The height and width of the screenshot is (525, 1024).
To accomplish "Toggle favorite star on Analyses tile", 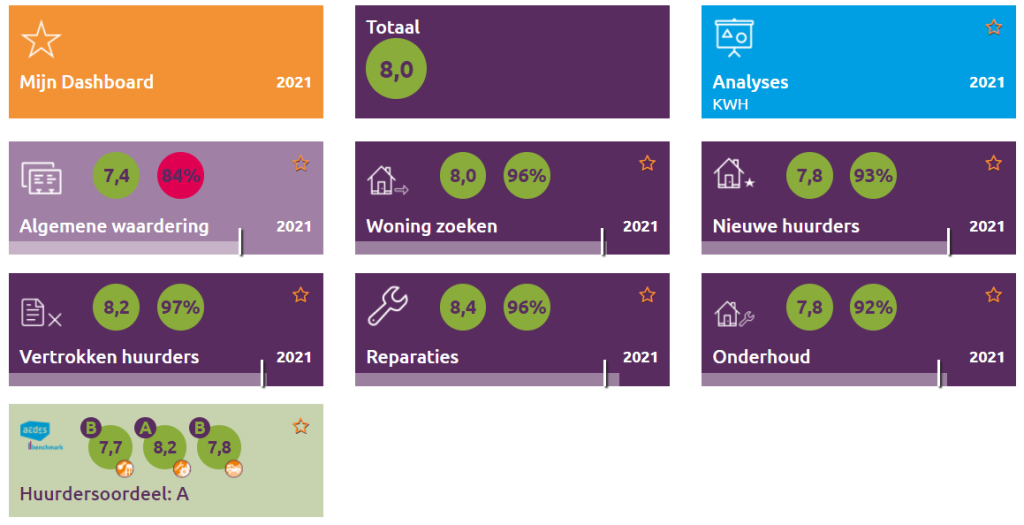I will click(993, 27).
